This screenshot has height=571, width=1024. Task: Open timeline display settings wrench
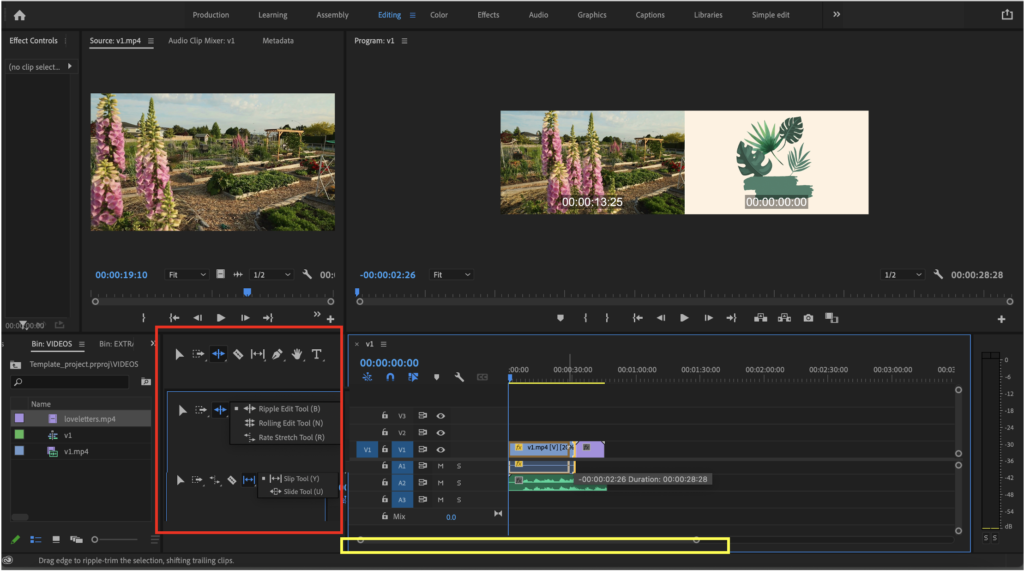click(458, 377)
